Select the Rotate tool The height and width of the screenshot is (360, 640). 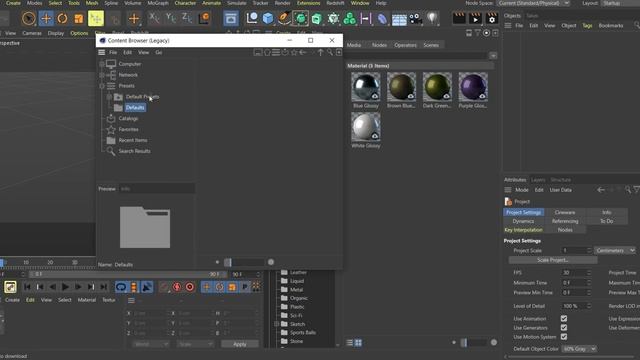point(62,18)
